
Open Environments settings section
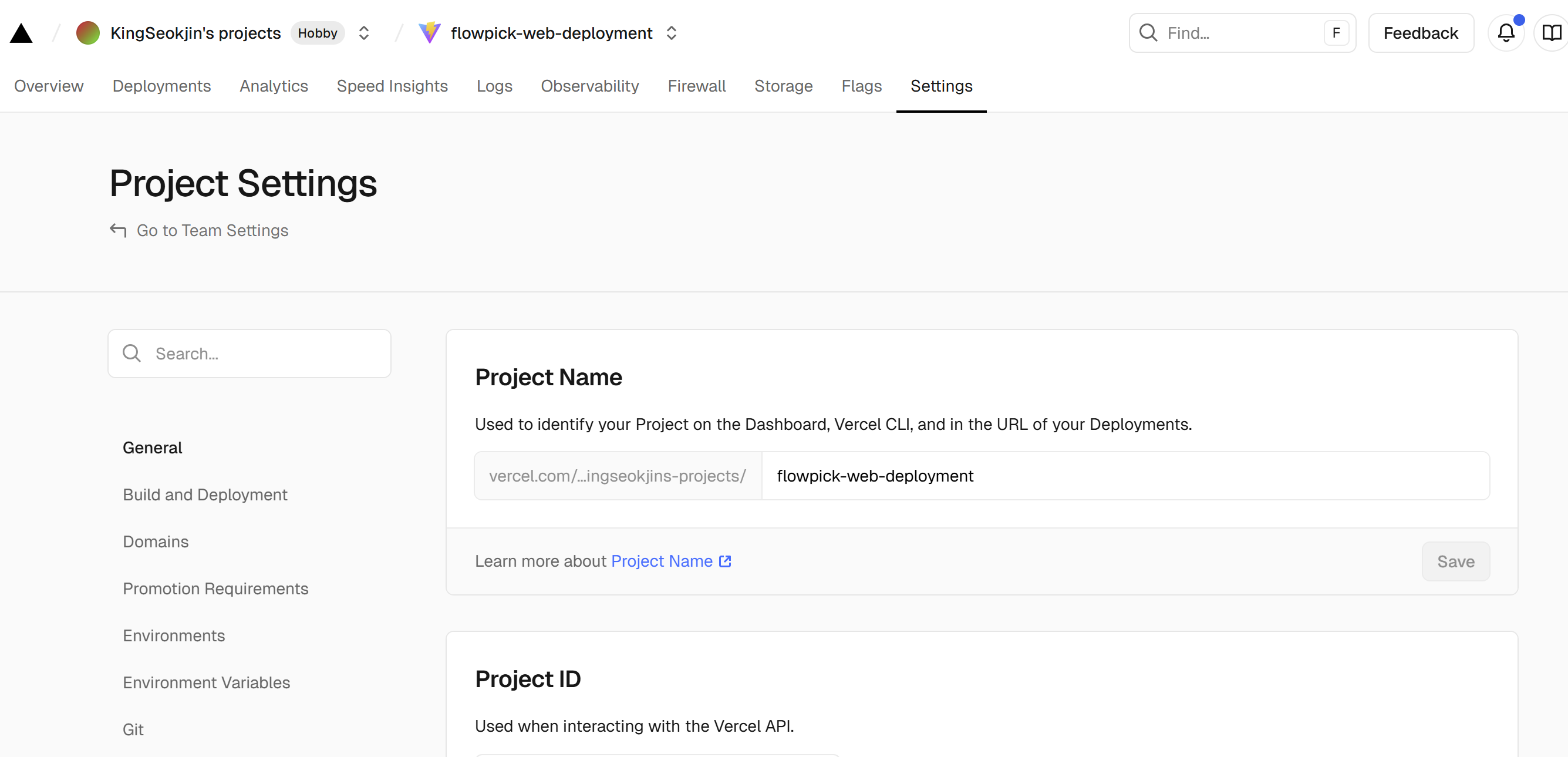174,635
